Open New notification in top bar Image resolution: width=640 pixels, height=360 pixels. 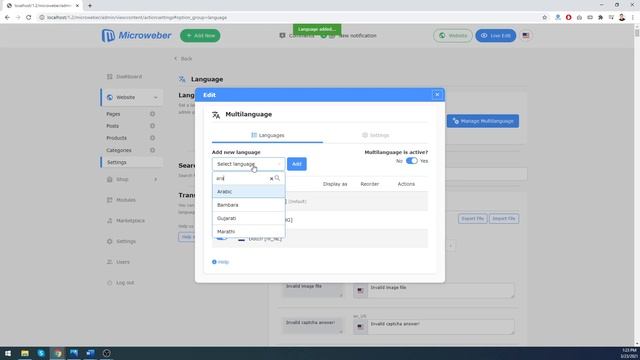coord(353,36)
